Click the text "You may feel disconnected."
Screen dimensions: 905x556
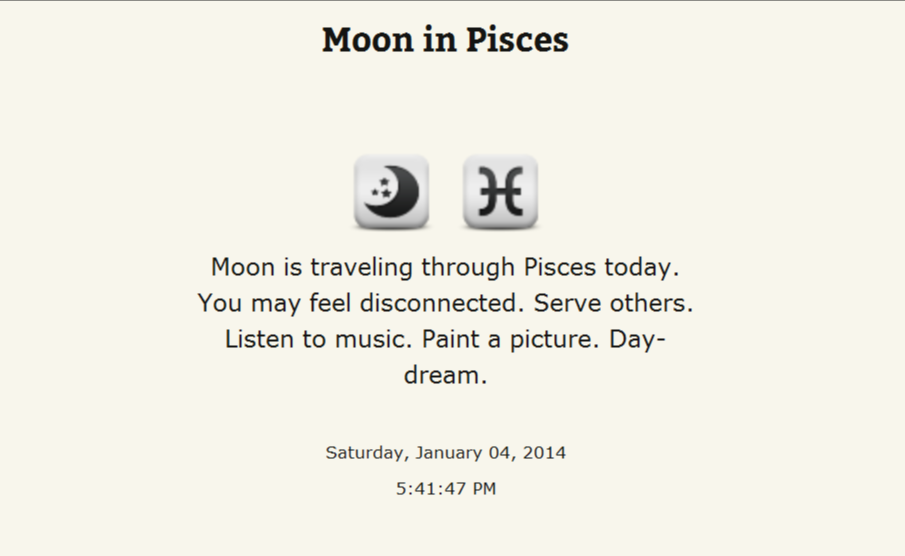point(361,303)
